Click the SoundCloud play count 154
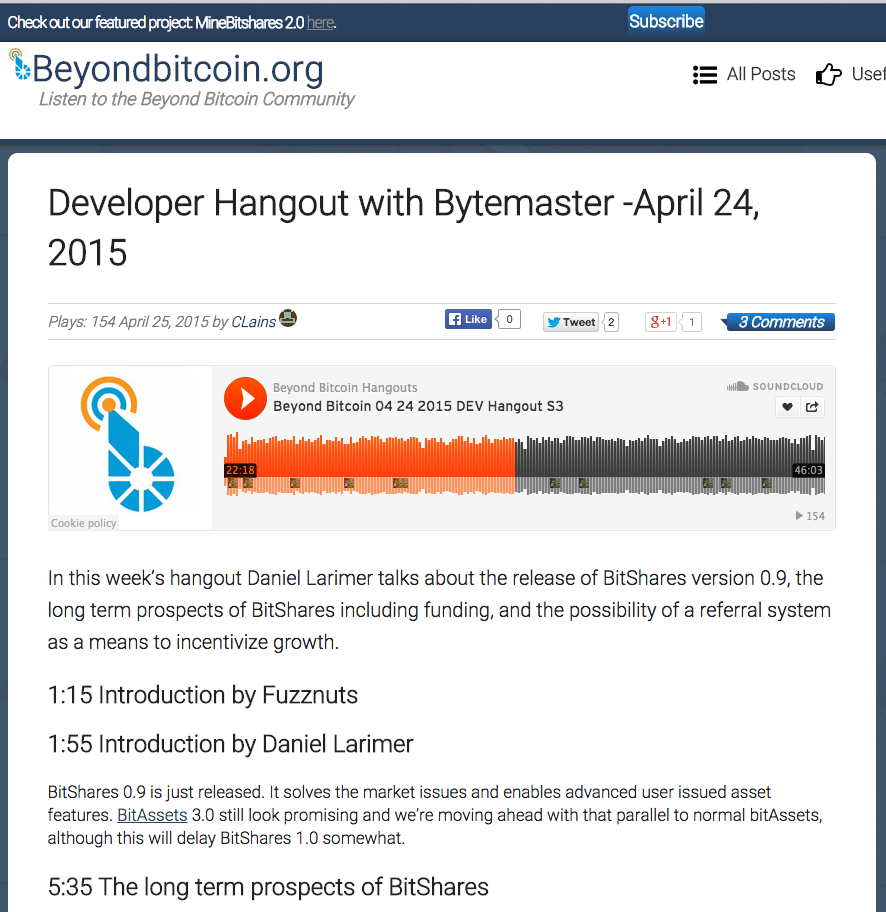886x912 pixels. point(810,516)
